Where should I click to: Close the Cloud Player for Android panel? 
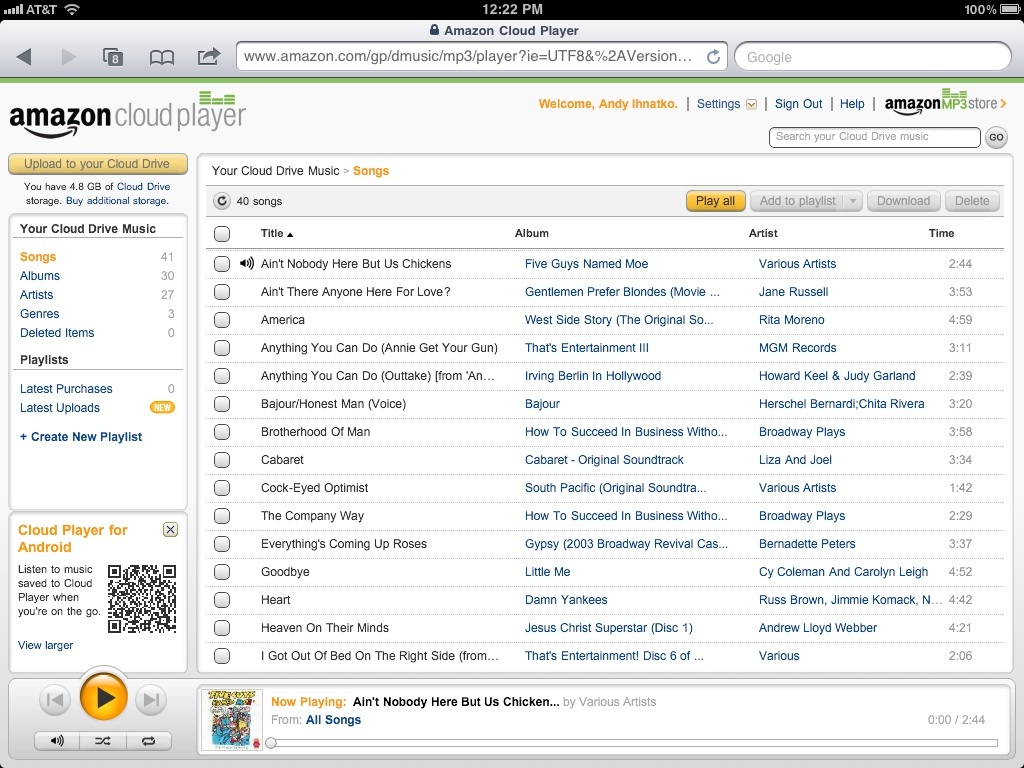(x=170, y=530)
